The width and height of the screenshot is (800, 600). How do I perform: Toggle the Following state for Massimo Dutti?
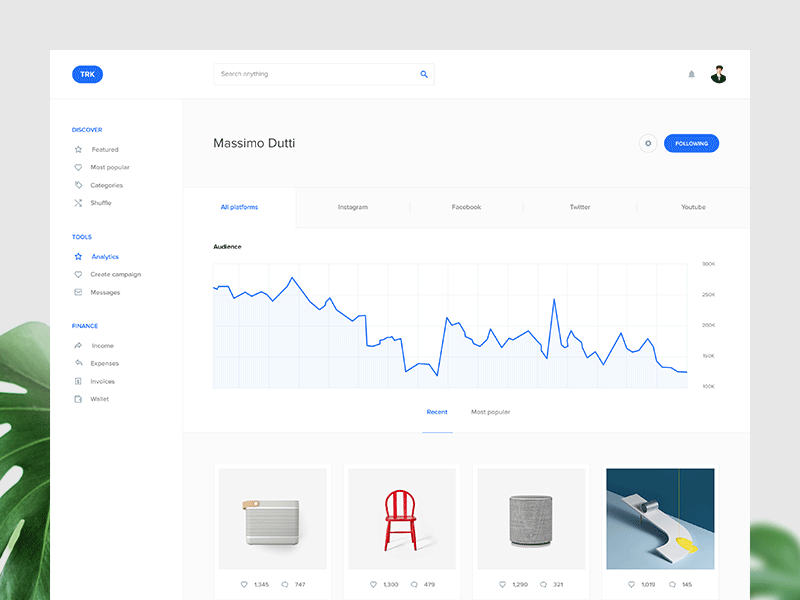[x=691, y=143]
